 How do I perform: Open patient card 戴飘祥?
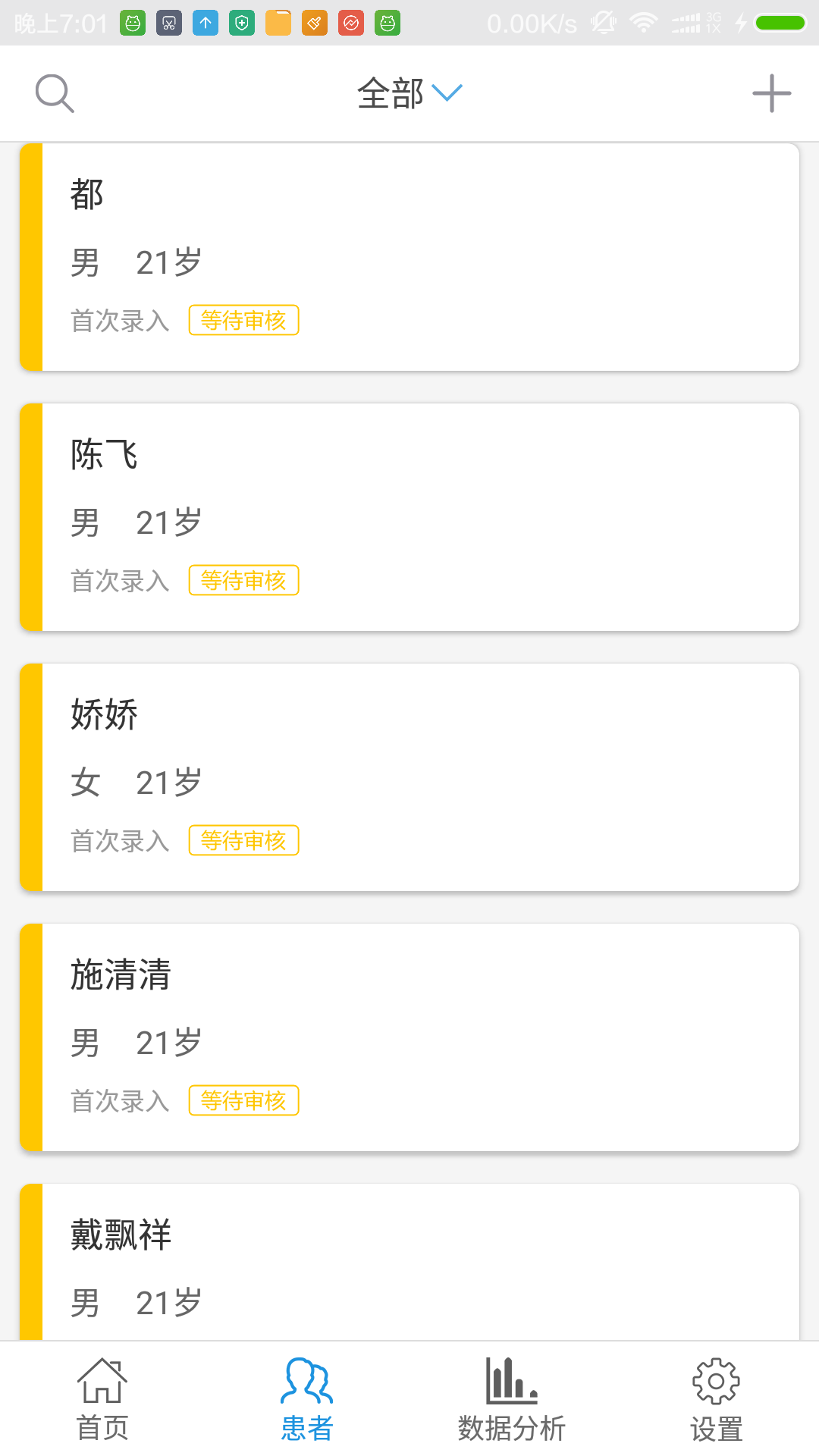click(409, 1262)
